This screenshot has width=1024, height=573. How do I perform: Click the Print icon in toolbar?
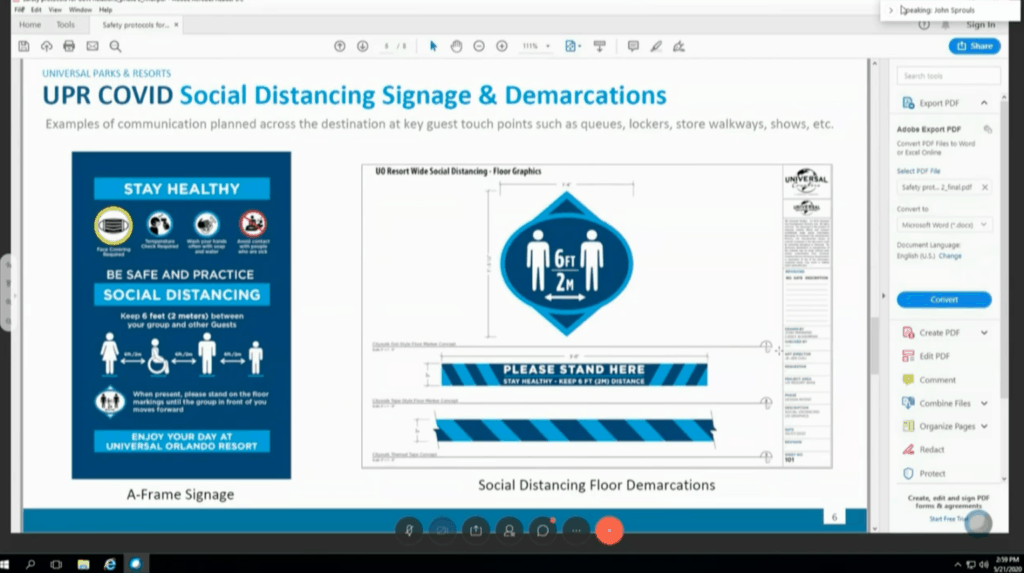pyautogui.click(x=69, y=46)
